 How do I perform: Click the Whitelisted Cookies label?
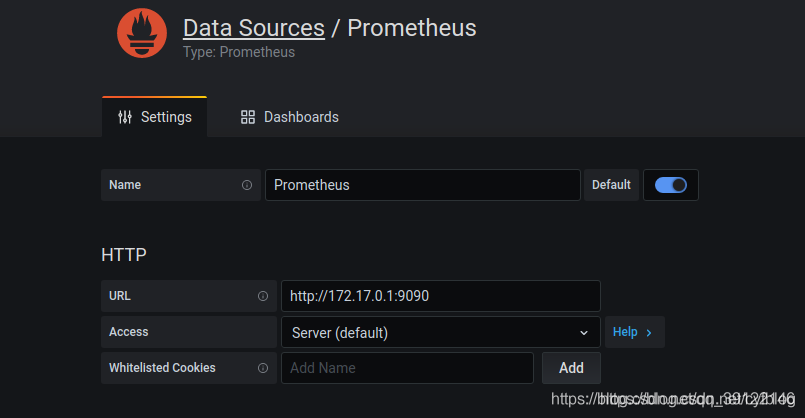(x=162, y=368)
